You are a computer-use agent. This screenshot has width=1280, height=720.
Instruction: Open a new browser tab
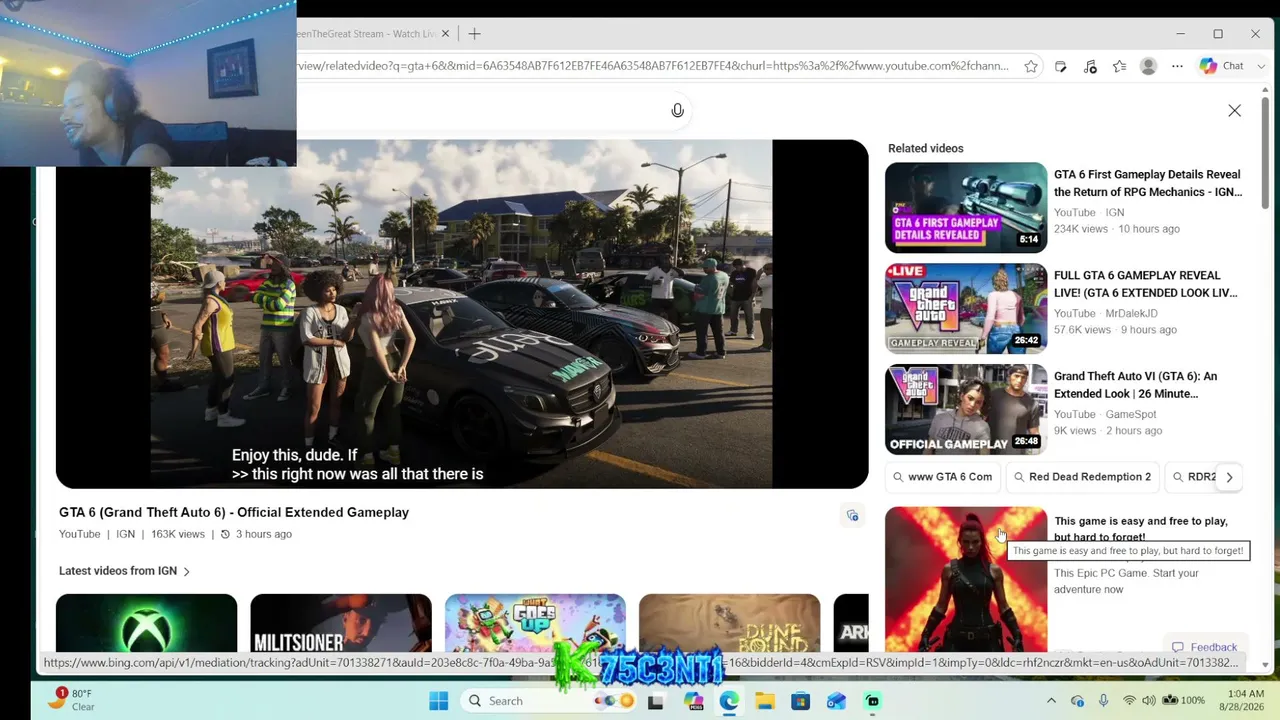474,34
